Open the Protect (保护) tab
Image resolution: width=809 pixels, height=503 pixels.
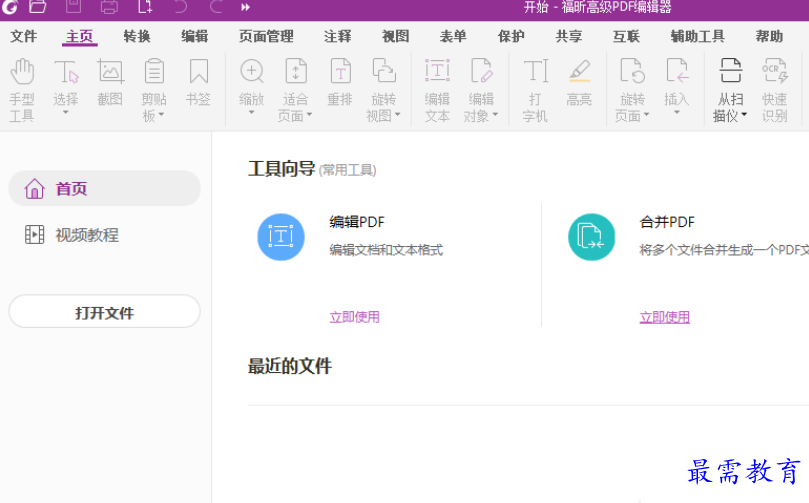click(x=511, y=36)
